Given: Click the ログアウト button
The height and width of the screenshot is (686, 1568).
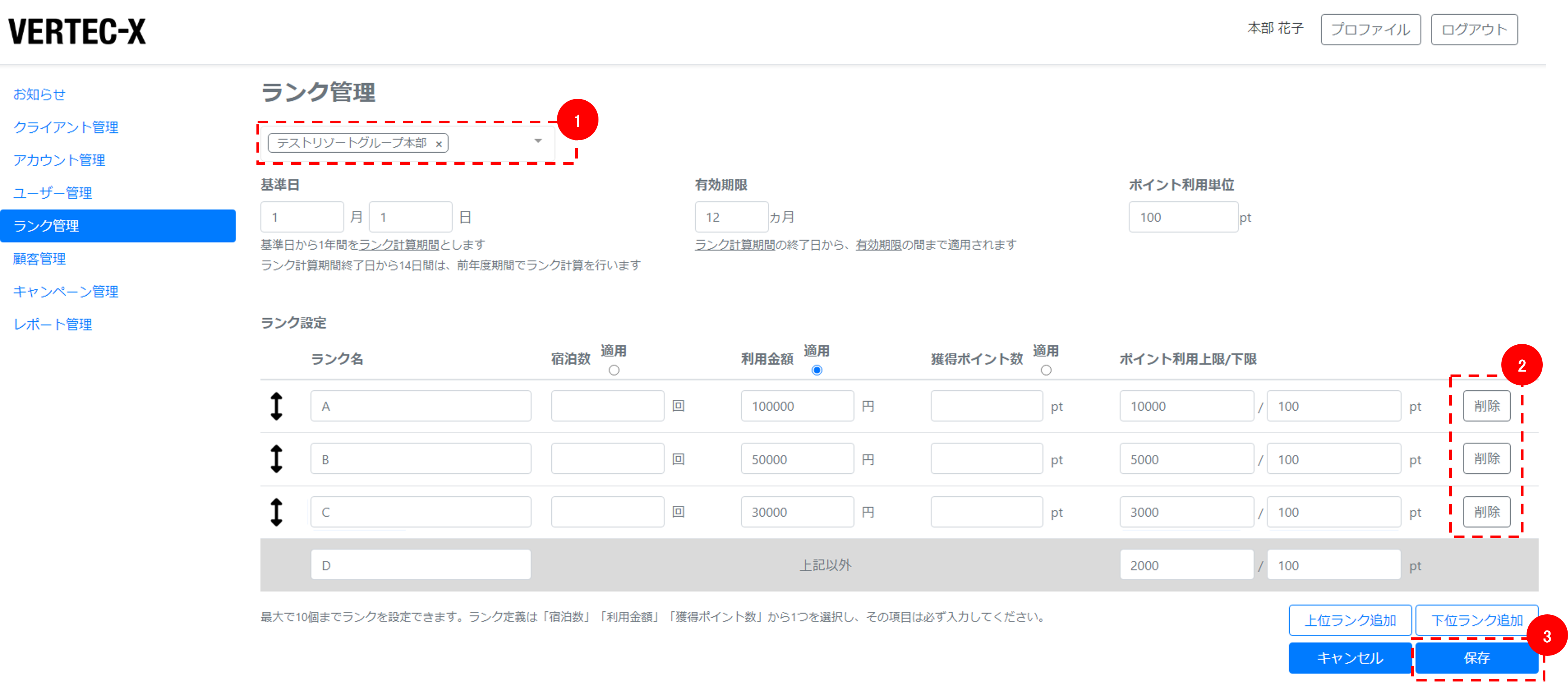Looking at the screenshot, I should coord(1474,29).
